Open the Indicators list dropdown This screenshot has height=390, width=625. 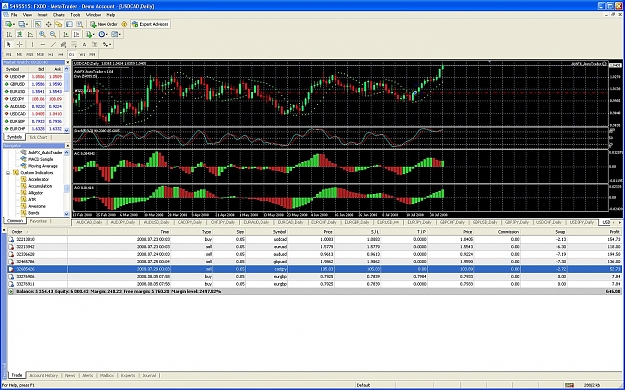click(90, 34)
